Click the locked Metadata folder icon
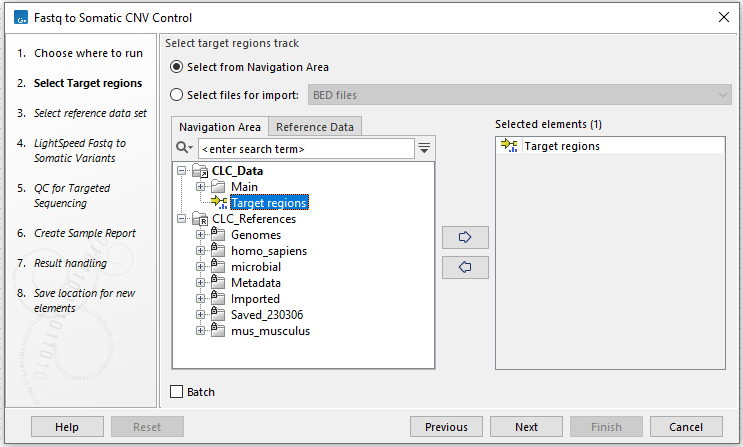This screenshot has width=743, height=447. [217, 282]
